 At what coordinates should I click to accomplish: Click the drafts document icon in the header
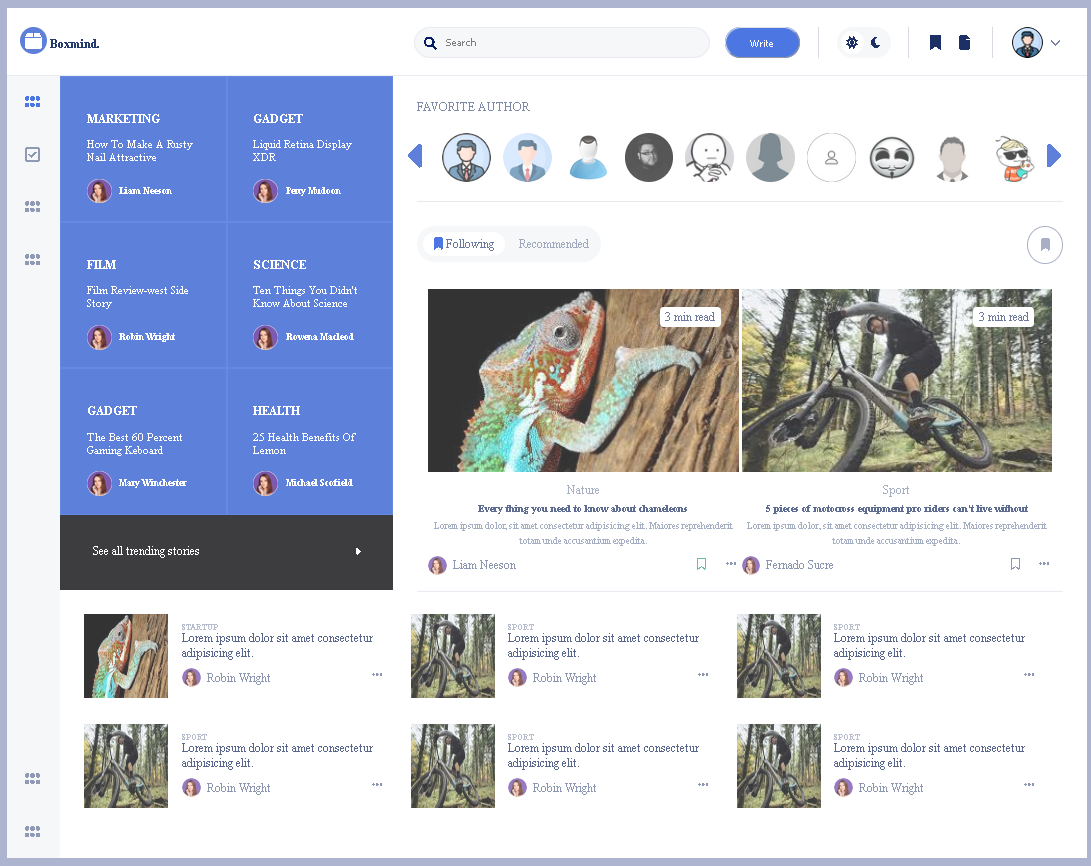click(x=963, y=42)
